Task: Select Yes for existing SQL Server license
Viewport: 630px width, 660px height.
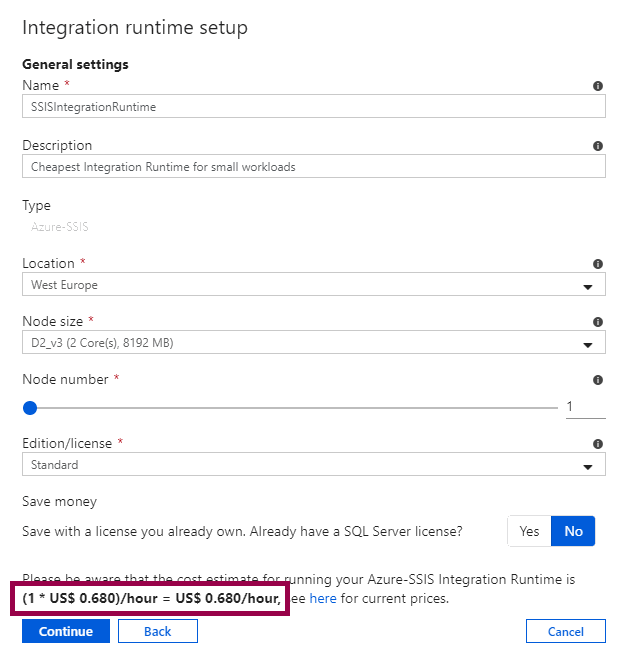Action: click(529, 531)
